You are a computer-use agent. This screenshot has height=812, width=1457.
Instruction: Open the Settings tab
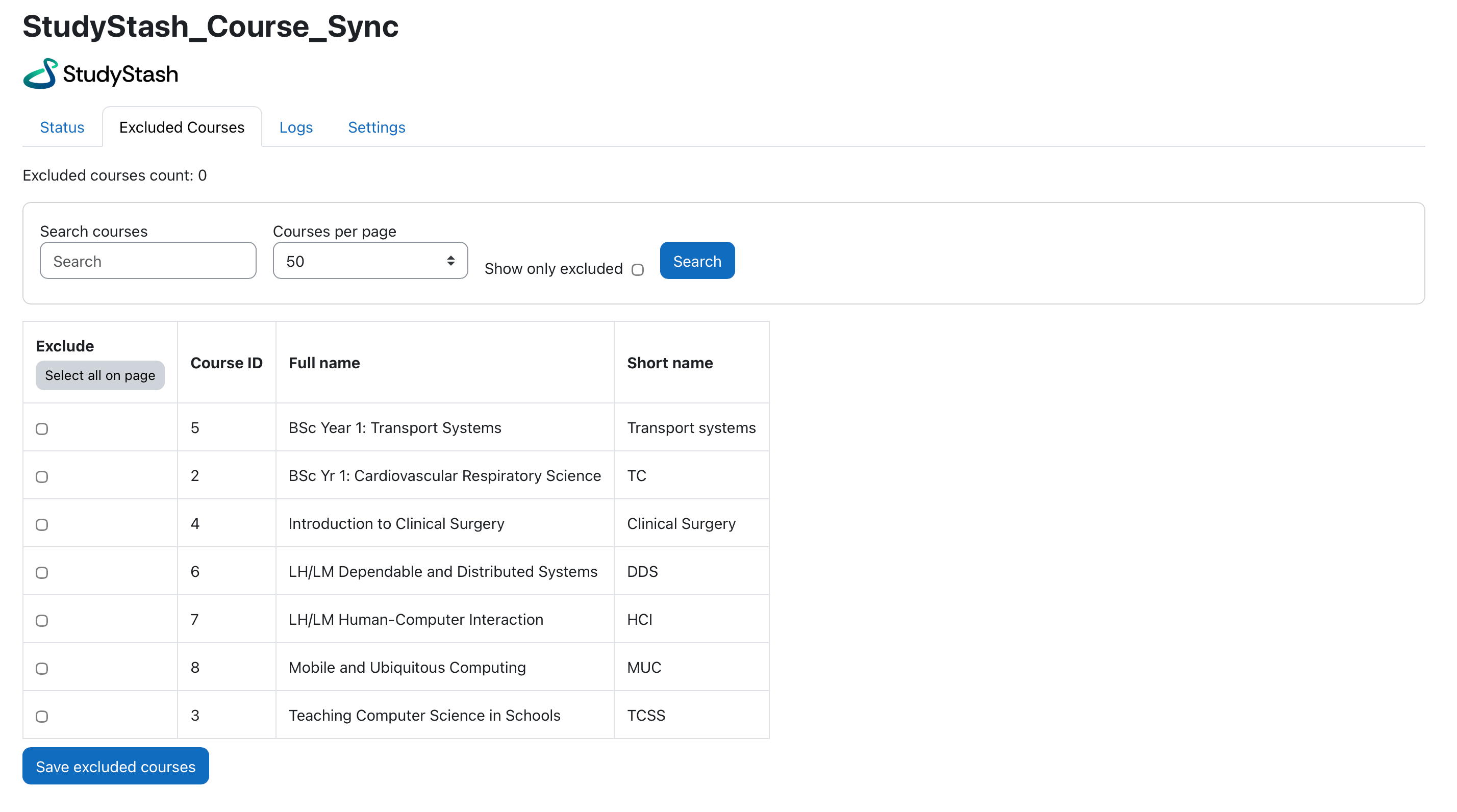376,127
